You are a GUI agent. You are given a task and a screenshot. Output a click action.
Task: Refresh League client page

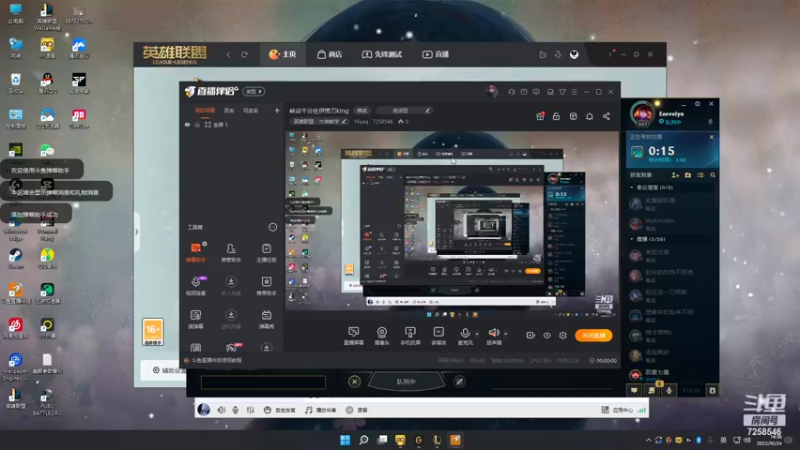[x=244, y=55]
